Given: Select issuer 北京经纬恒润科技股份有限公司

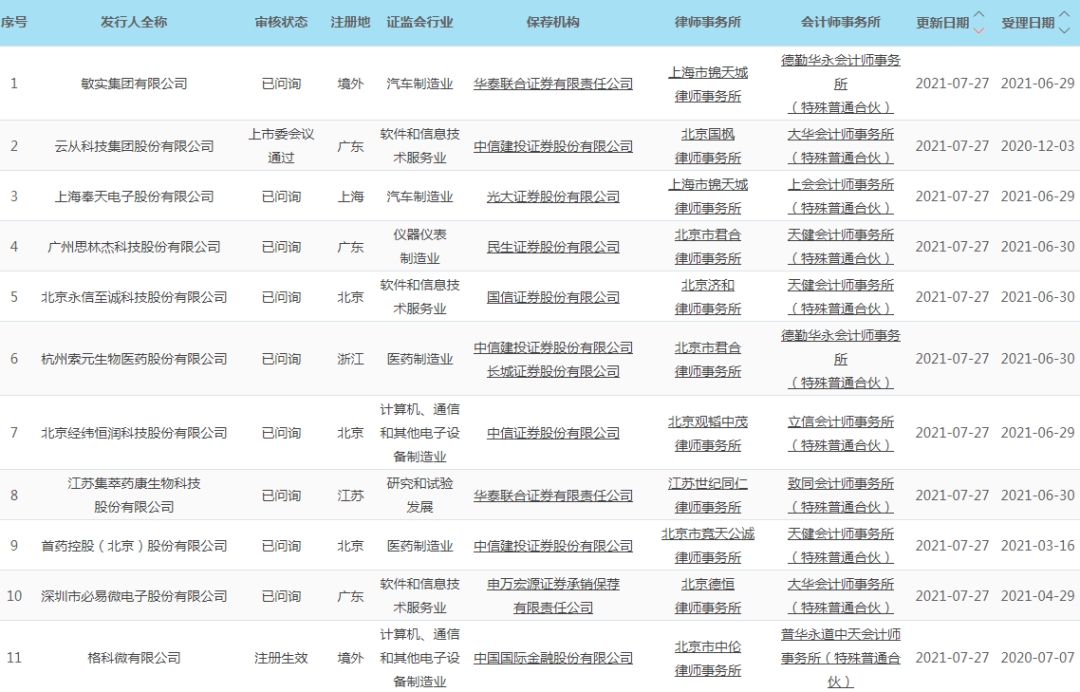Looking at the screenshot, I should [x=134, y=433].
